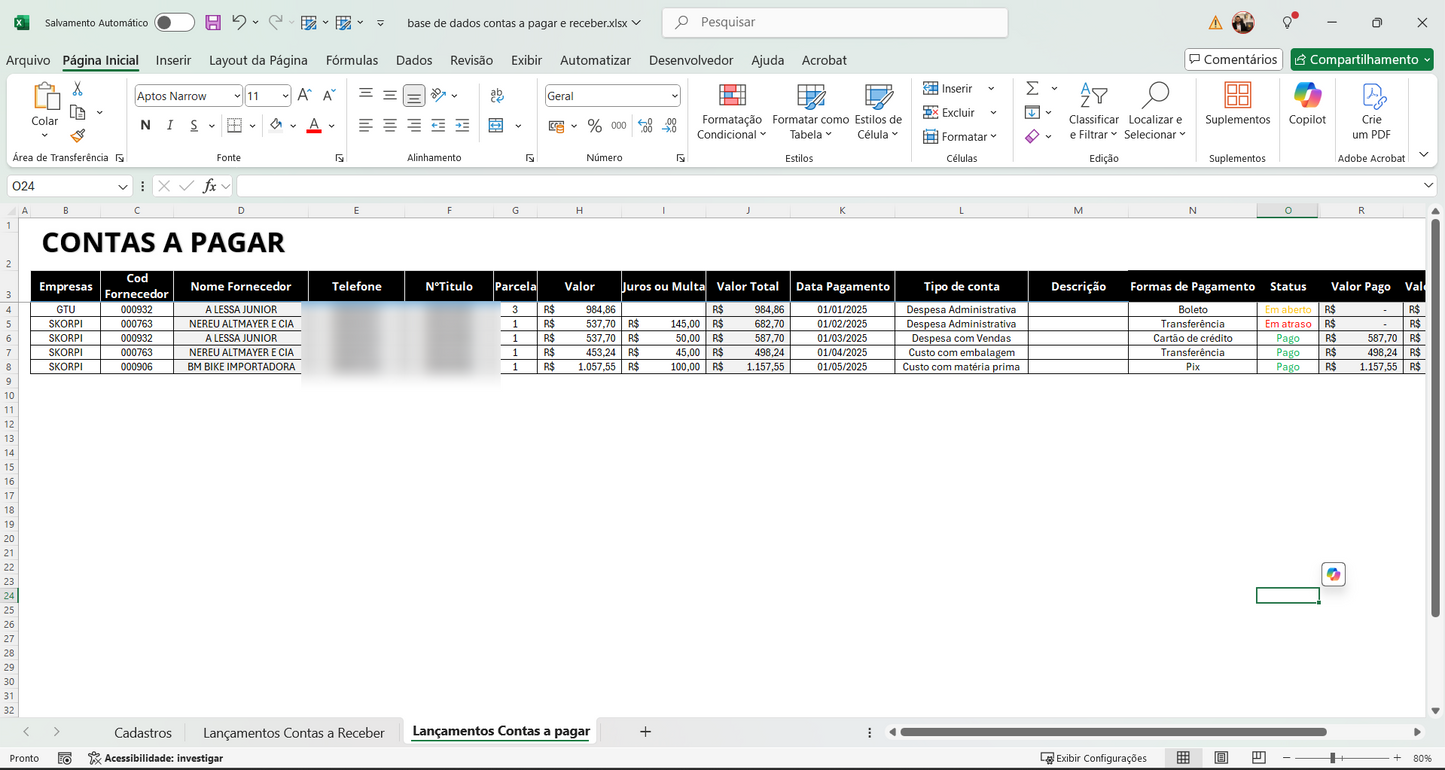Click the green Compartilhamento button
This screenshot has width=1445, height=770.
coord(1361,60)
